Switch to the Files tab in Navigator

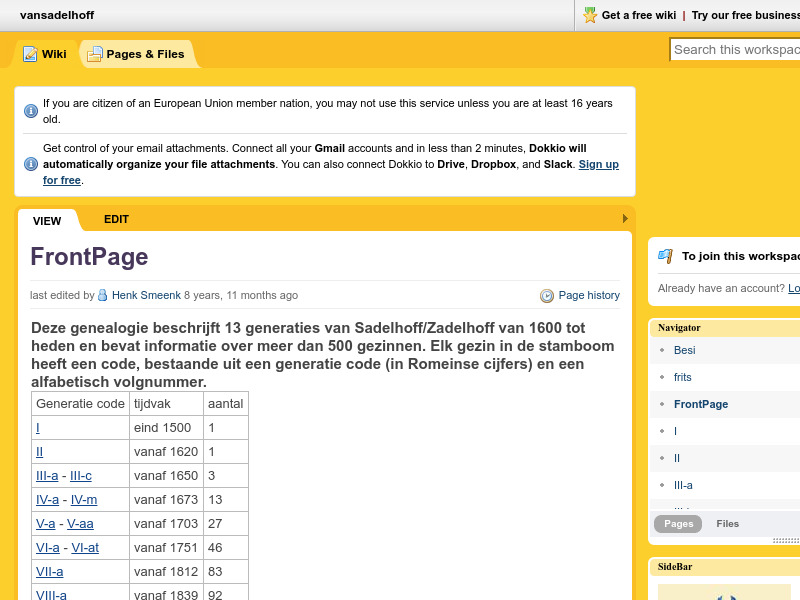tap(727, 523)
